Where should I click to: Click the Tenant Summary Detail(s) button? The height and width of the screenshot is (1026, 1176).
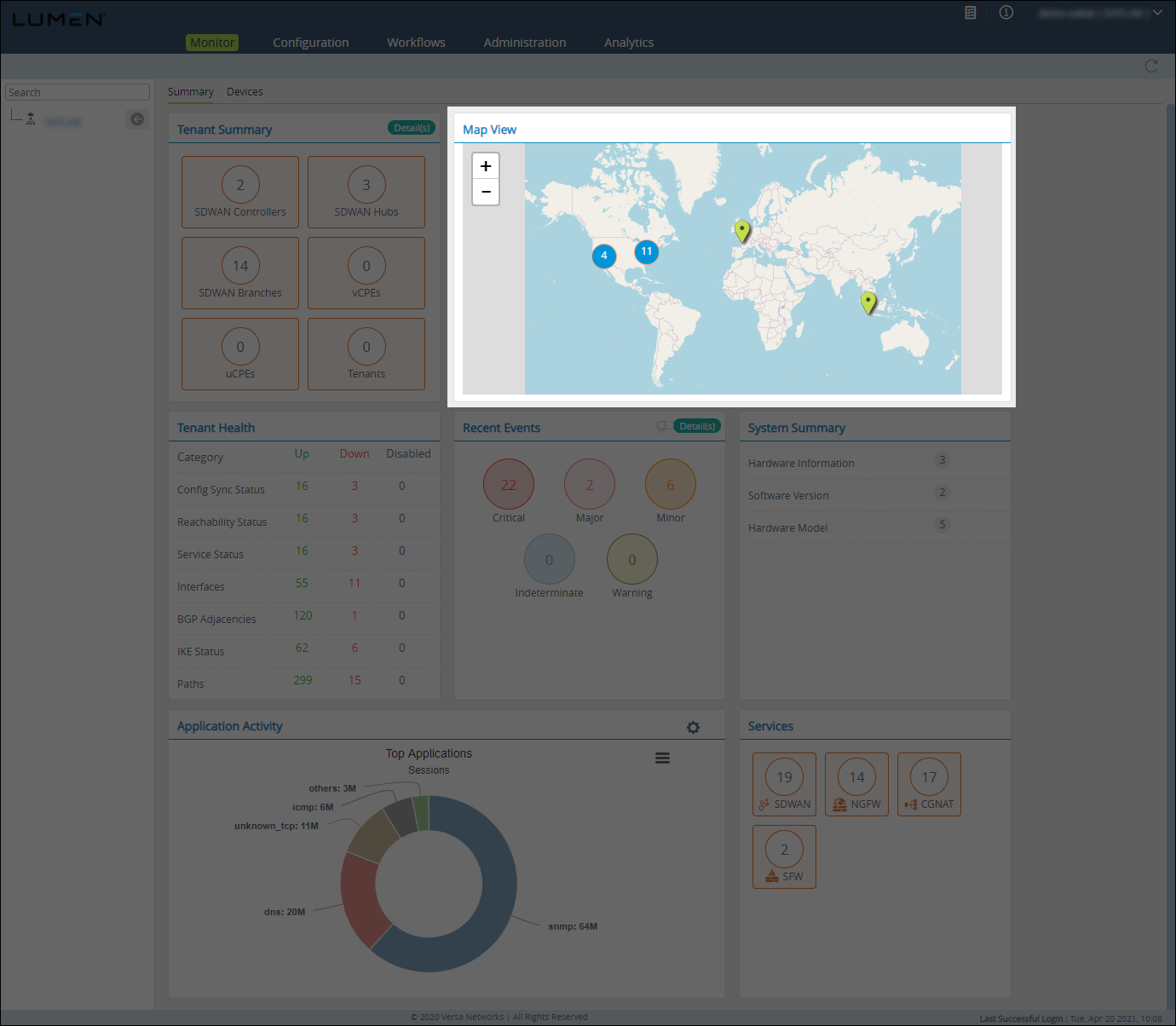click(x=411, y=127)
